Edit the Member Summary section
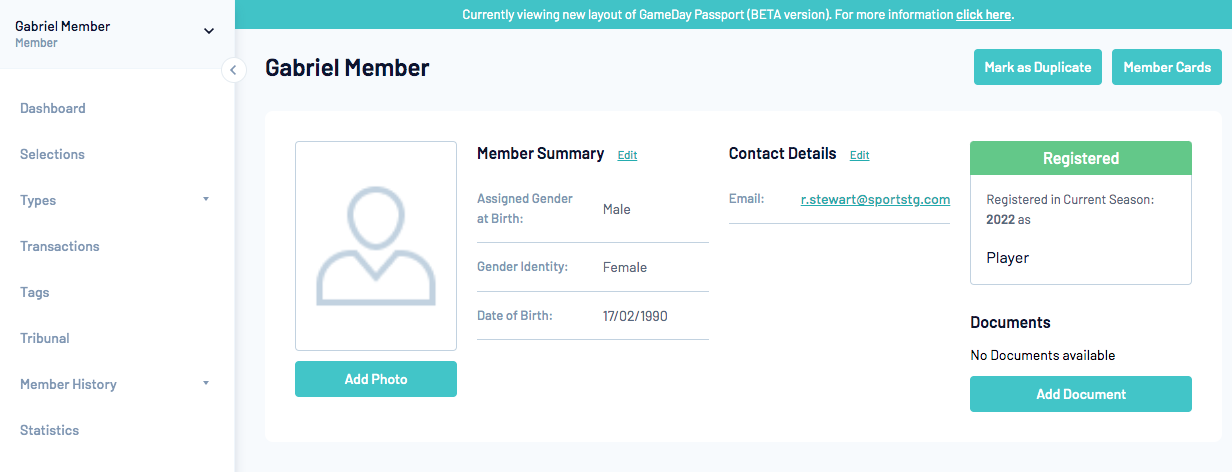Screen dimensions: 1232x472 [627, 155]
